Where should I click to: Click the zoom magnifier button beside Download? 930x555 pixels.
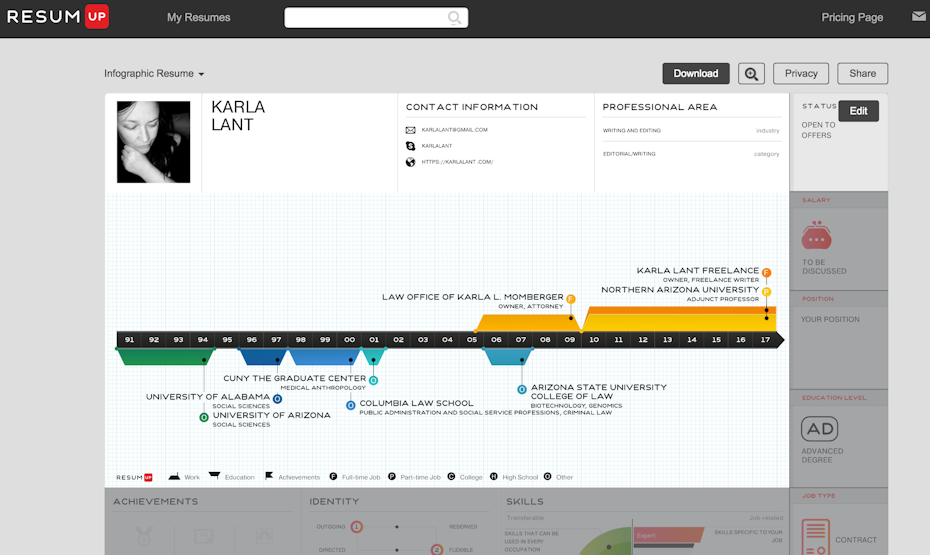(751, 73)
